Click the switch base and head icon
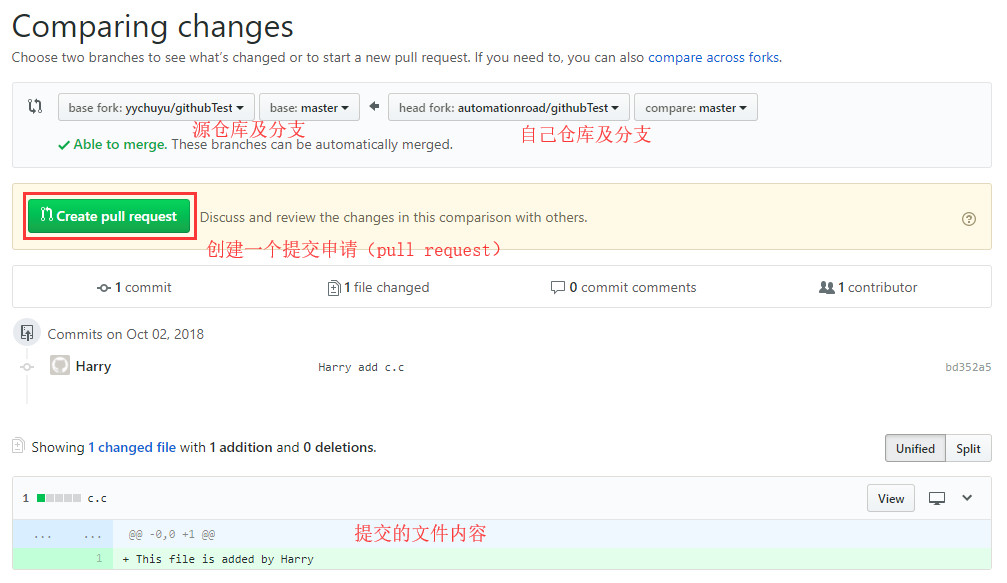Screen dimensions: 1007x583 35,107
